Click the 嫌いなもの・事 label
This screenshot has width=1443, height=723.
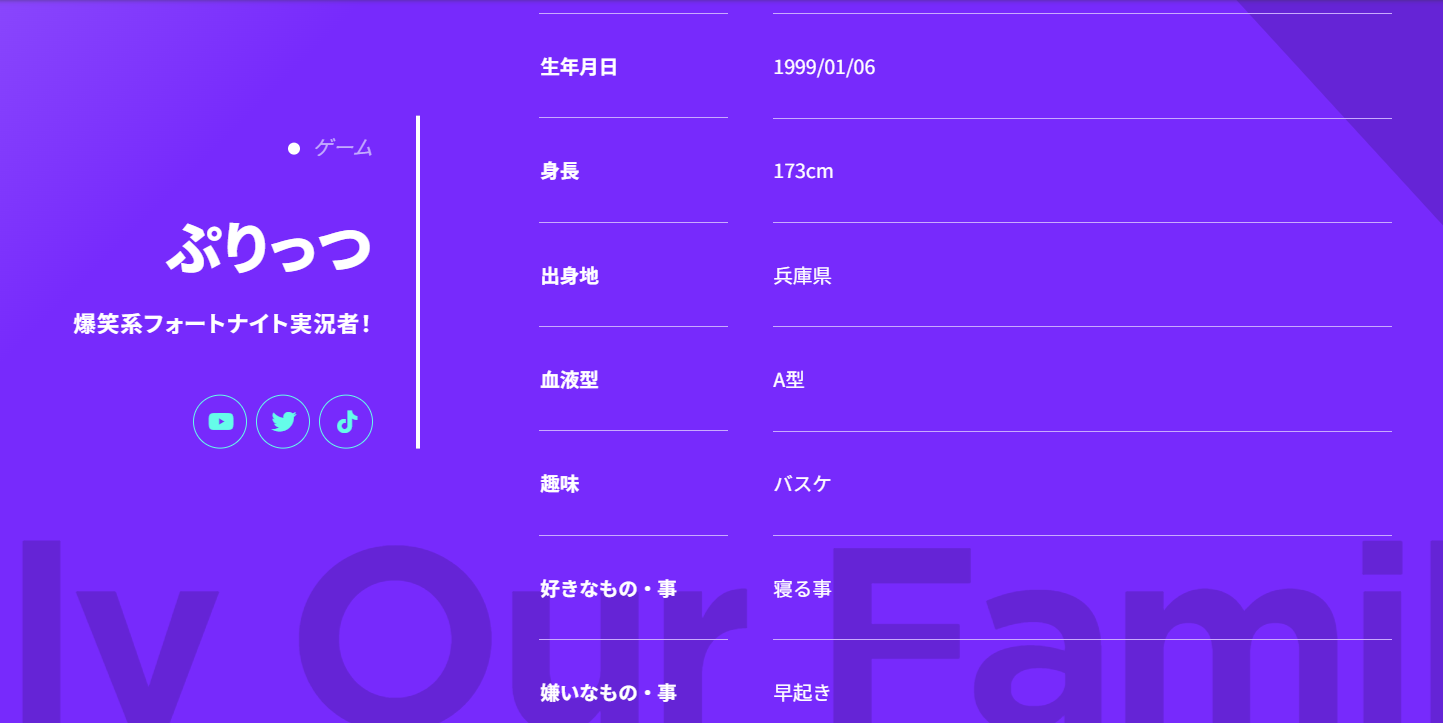coord(609,693)
